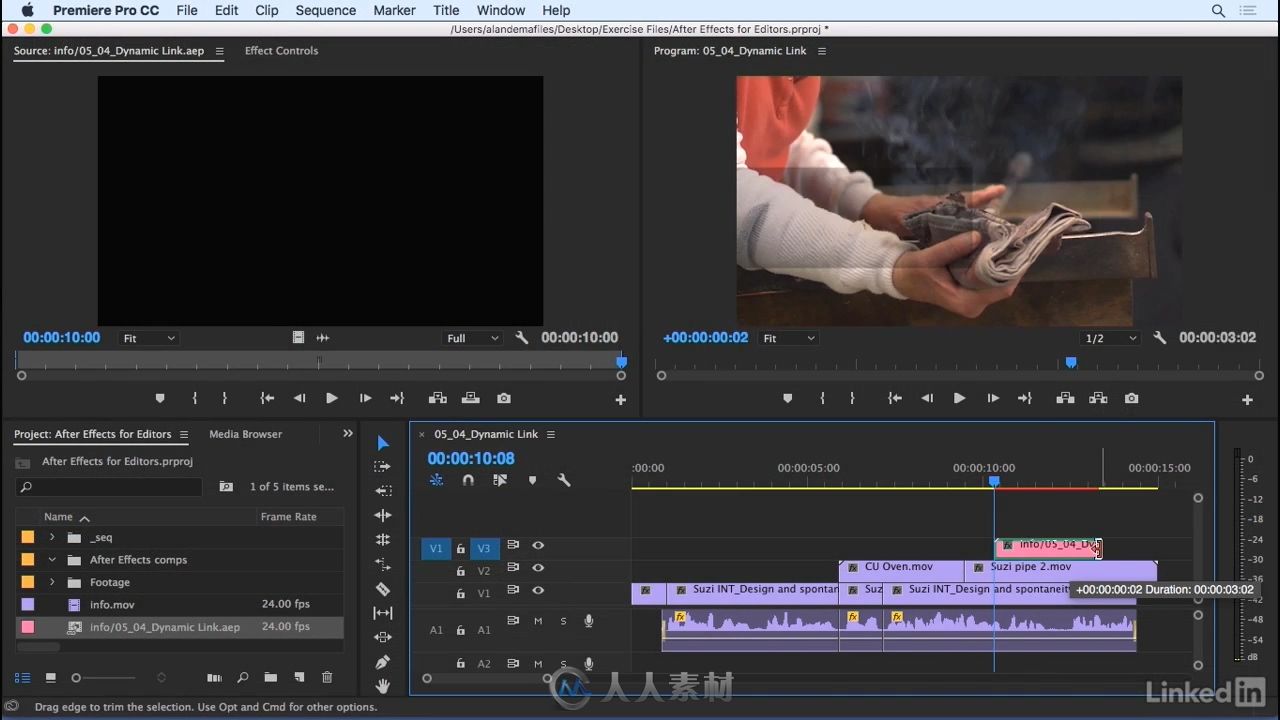1280x720 pixels.
Task: Click Overwrite button in Source monitor
Action: coord(470,398)
